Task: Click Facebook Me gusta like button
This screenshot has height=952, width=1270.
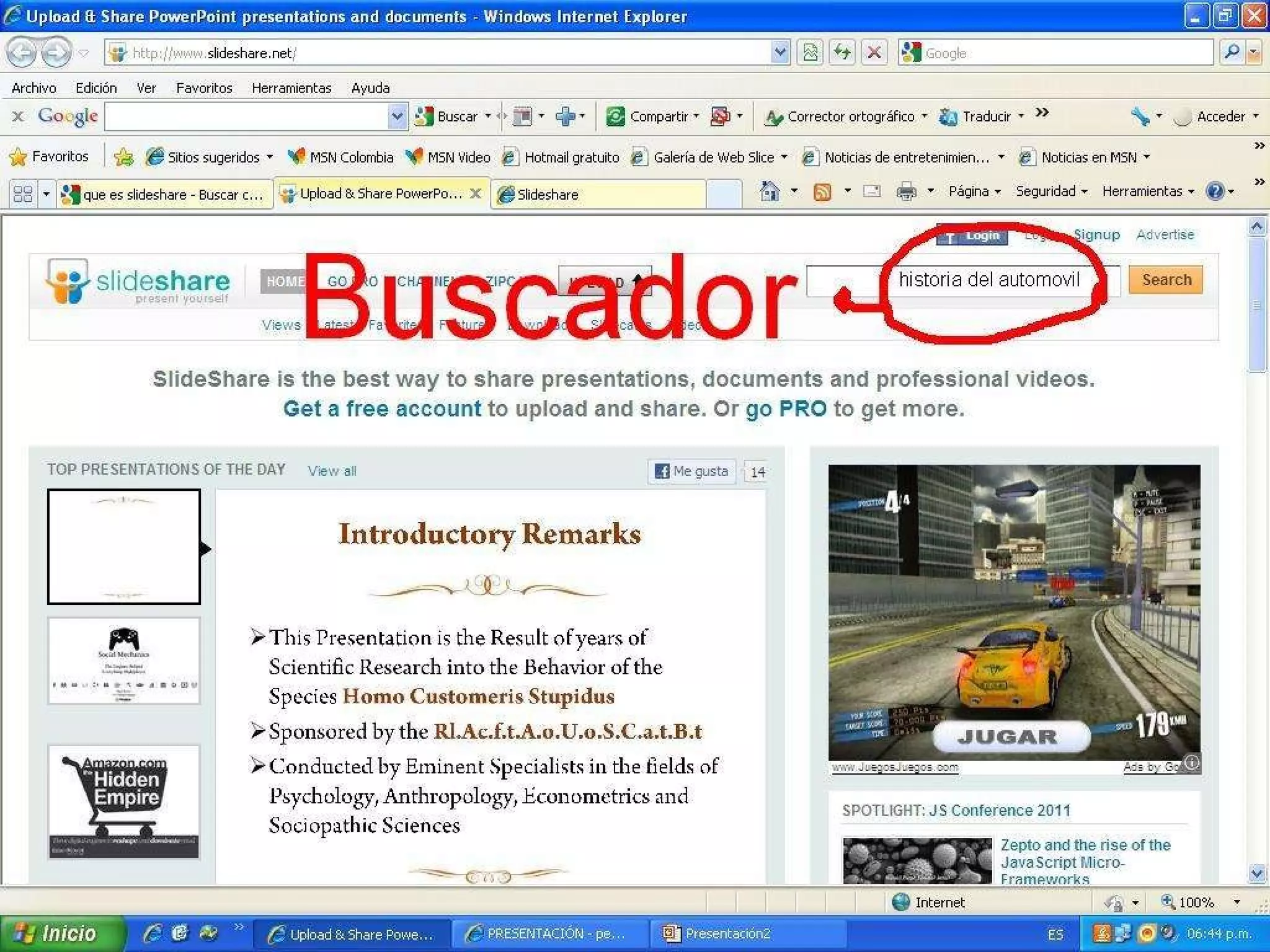Action: click(x=692, y=471)
